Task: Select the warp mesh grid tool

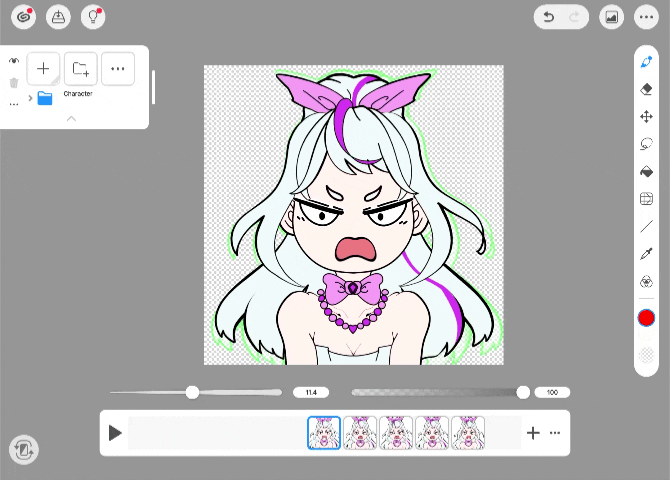Action: pos(646,199)
